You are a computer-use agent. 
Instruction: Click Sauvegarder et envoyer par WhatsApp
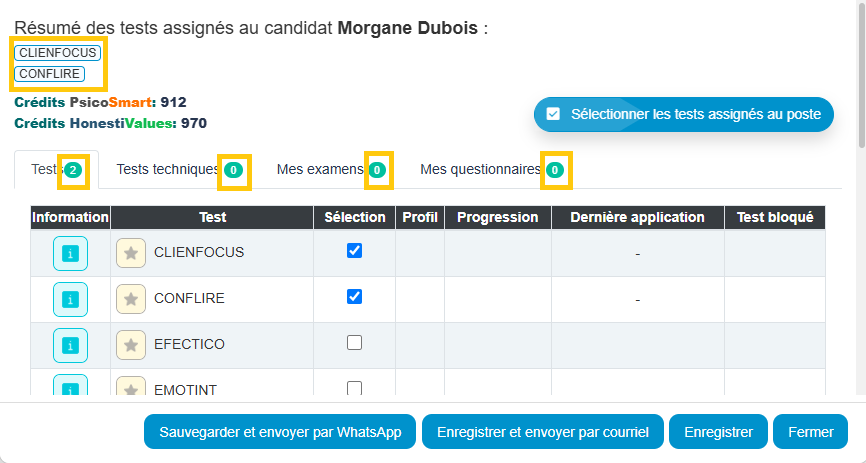click(x=280, y=432)
